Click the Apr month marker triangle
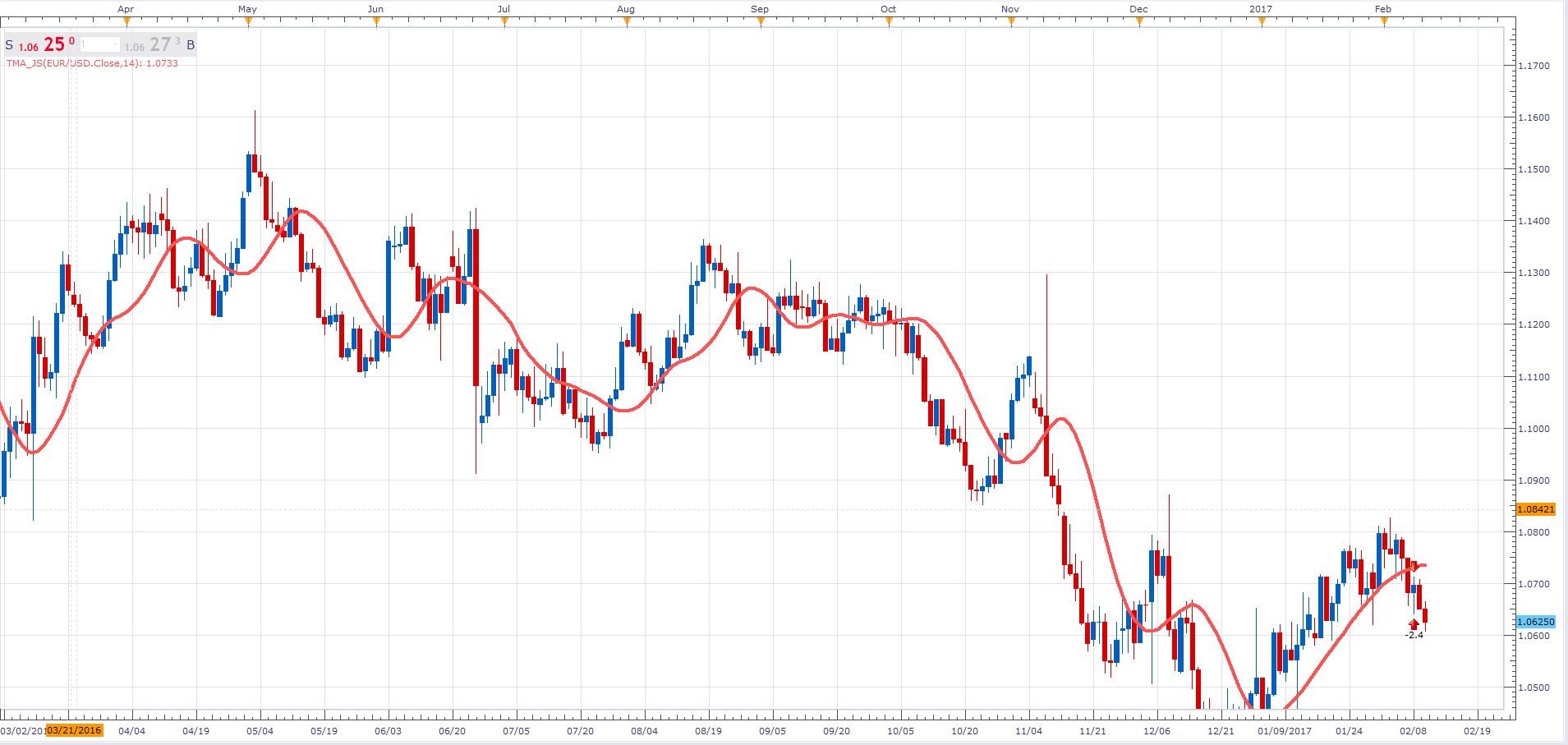 click(126, 22)
